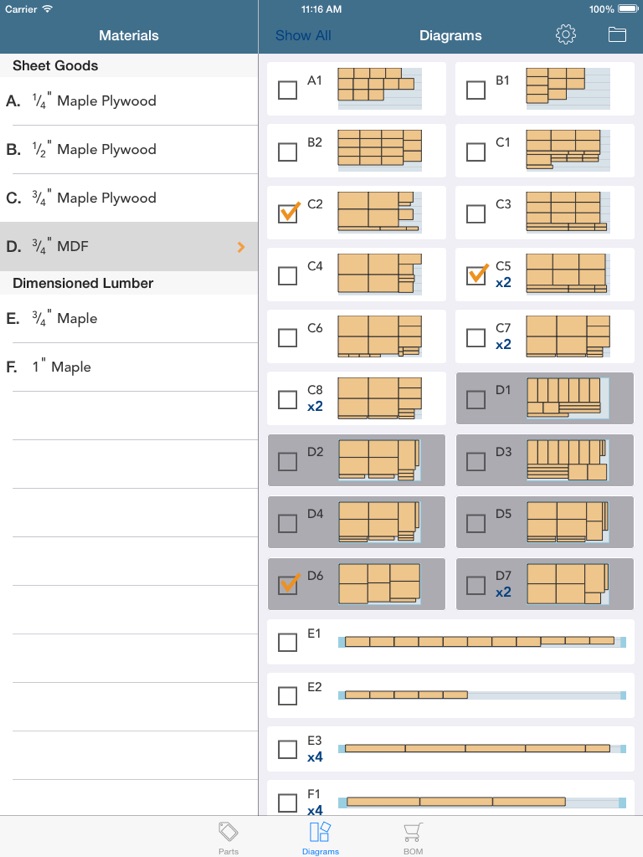
Task: Switch to the Parts tab
Action: click(x=228, y=838)
